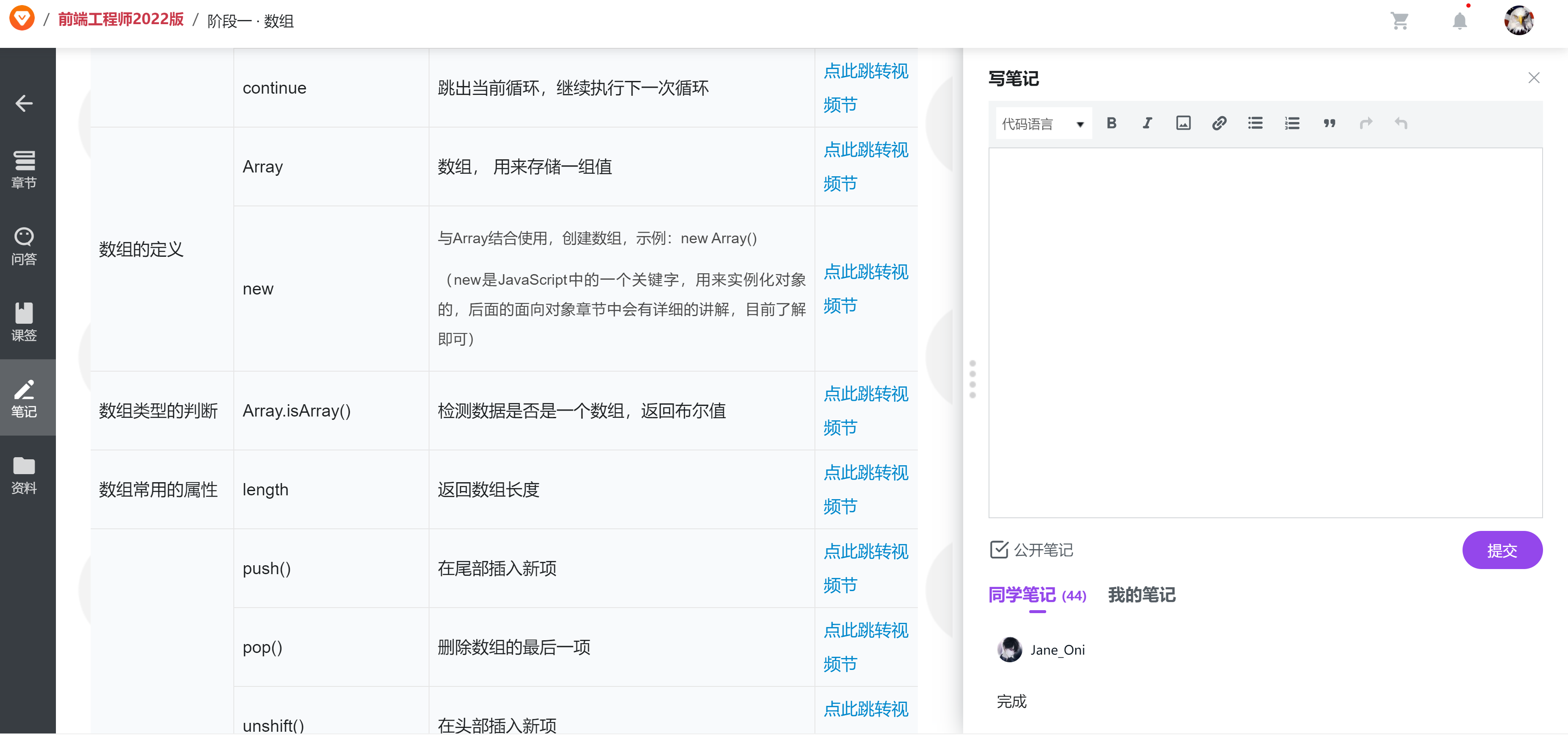Undo the last edit in the note

pyautogui.click(x=1401, y=123)
